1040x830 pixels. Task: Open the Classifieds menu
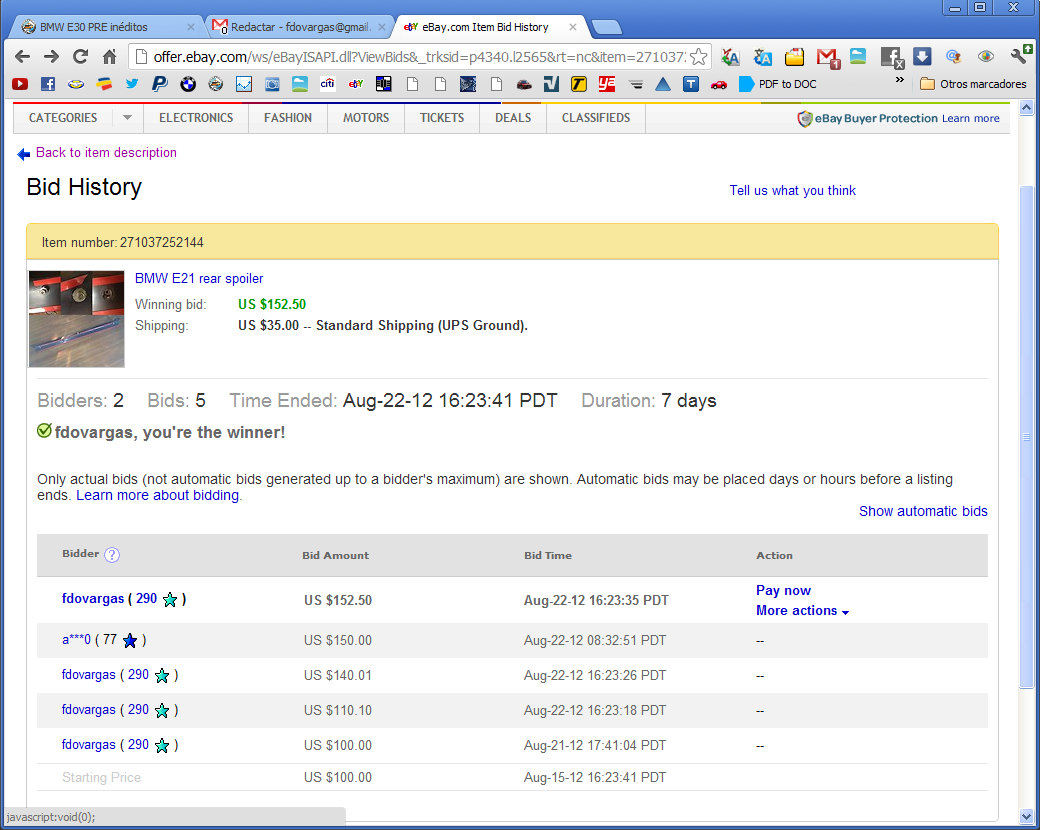[x=596, y=118]
